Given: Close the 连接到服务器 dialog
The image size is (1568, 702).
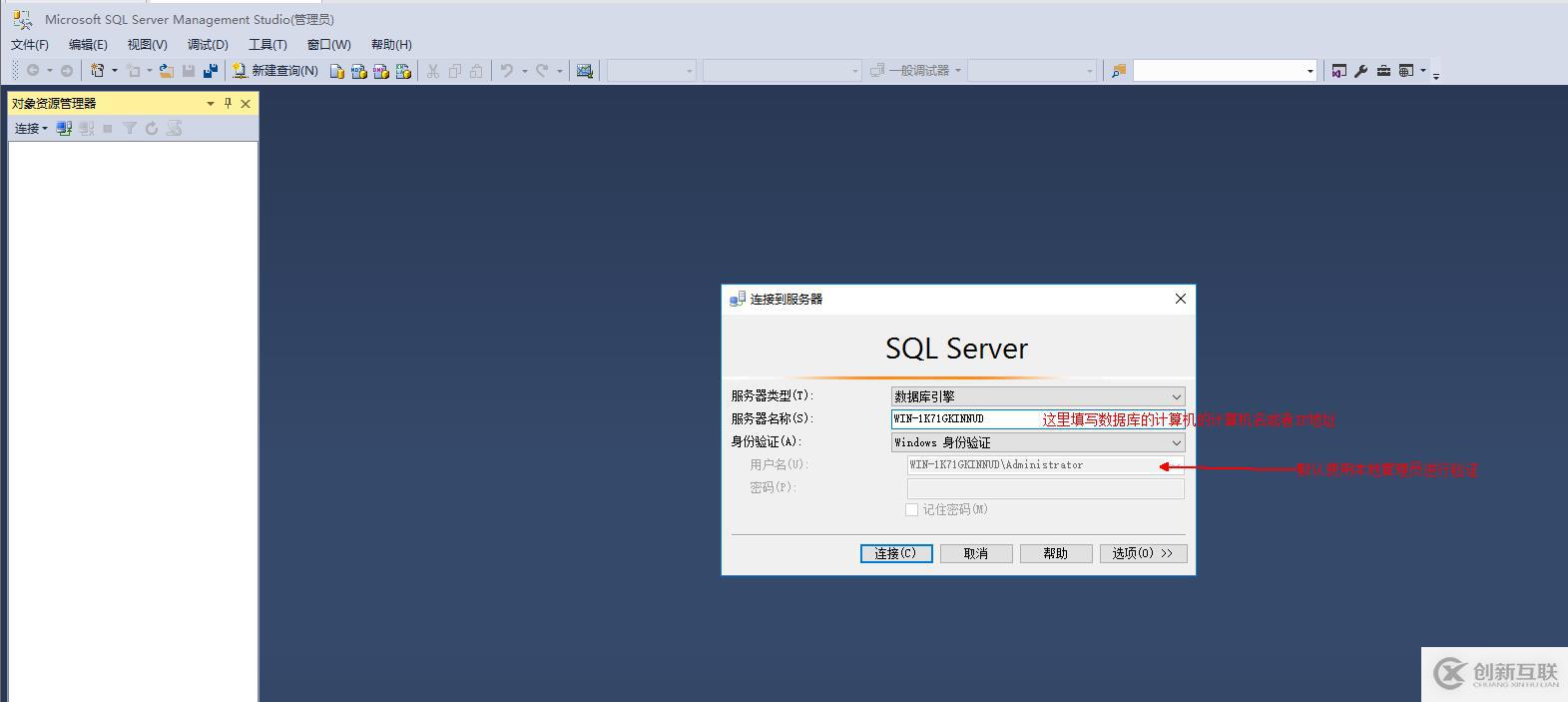Looking at the screenshot, I should pos(1180,299).
